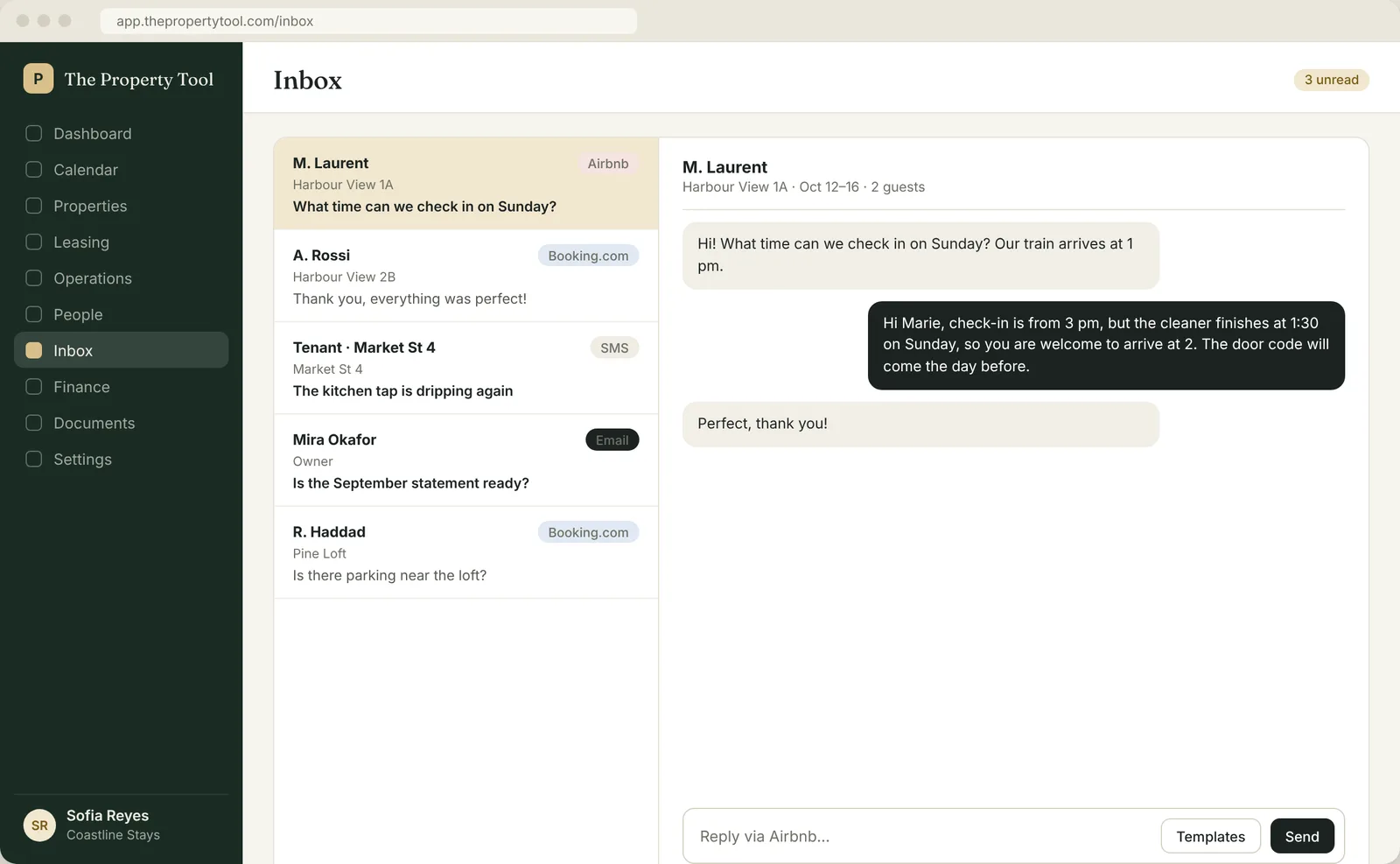Click R. Haddad's Booking.com tag
This screenshot has width=1400, height=864.
tap(588, 532)
